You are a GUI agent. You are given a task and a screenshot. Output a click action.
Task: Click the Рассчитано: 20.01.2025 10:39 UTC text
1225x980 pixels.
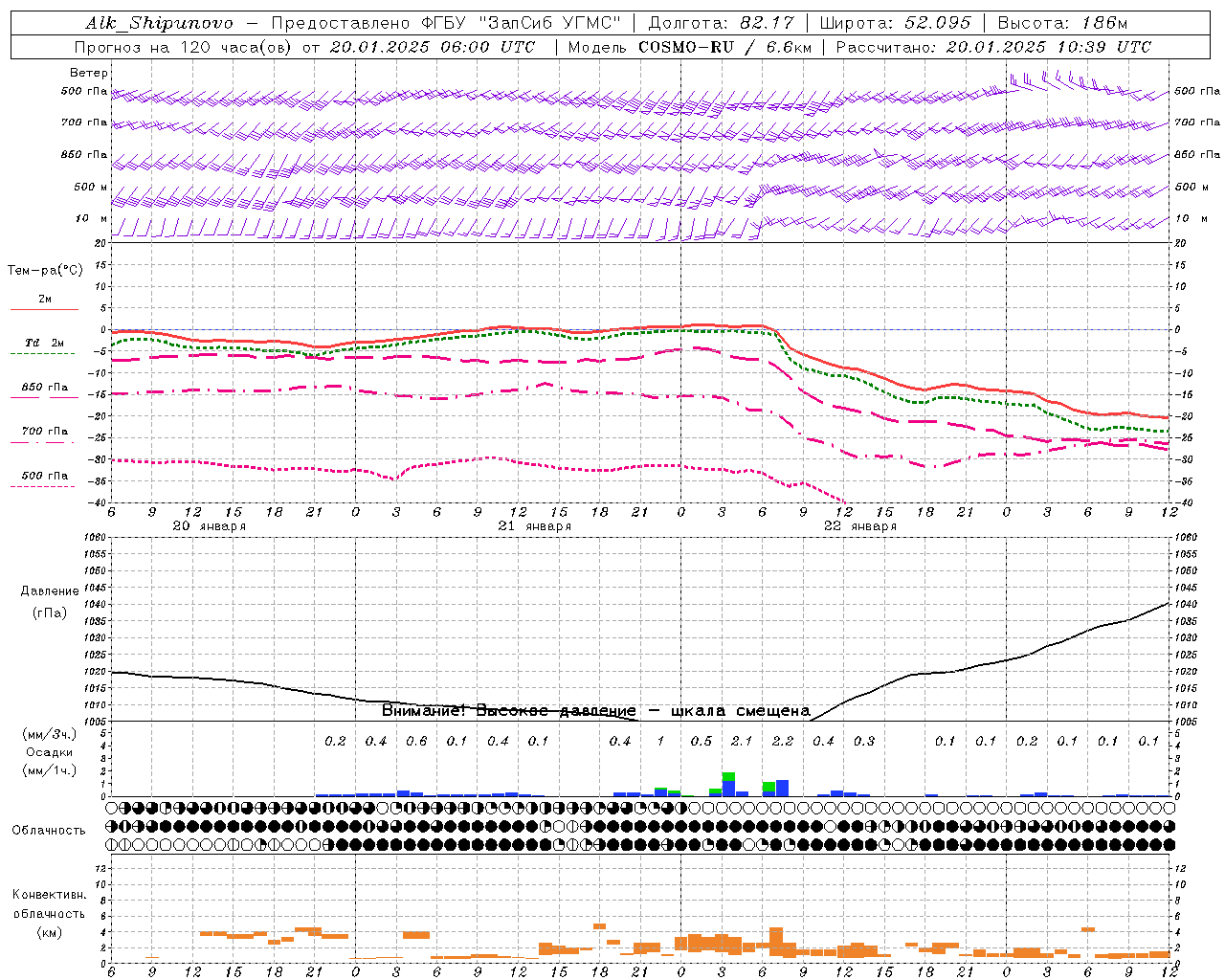pos(993,47)
